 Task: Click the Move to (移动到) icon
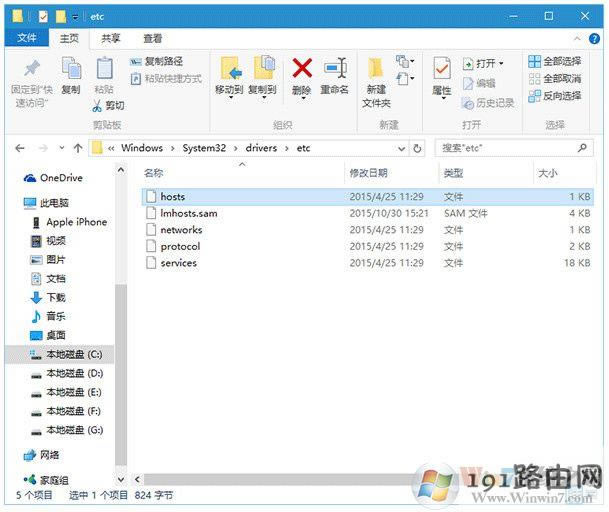(229, 70)
